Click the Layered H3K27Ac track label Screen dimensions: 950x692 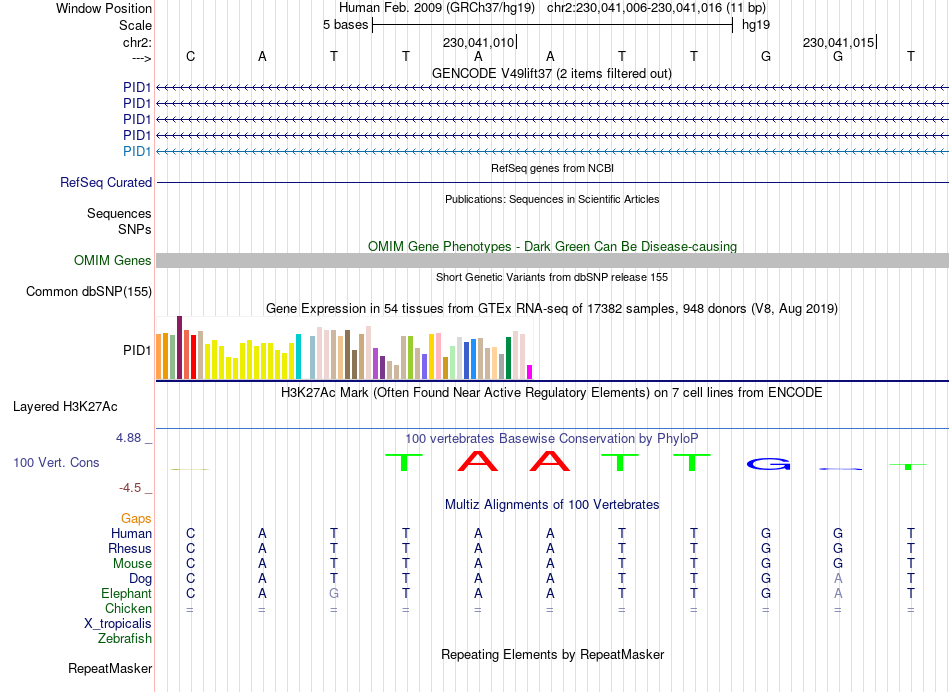point(65,407)
